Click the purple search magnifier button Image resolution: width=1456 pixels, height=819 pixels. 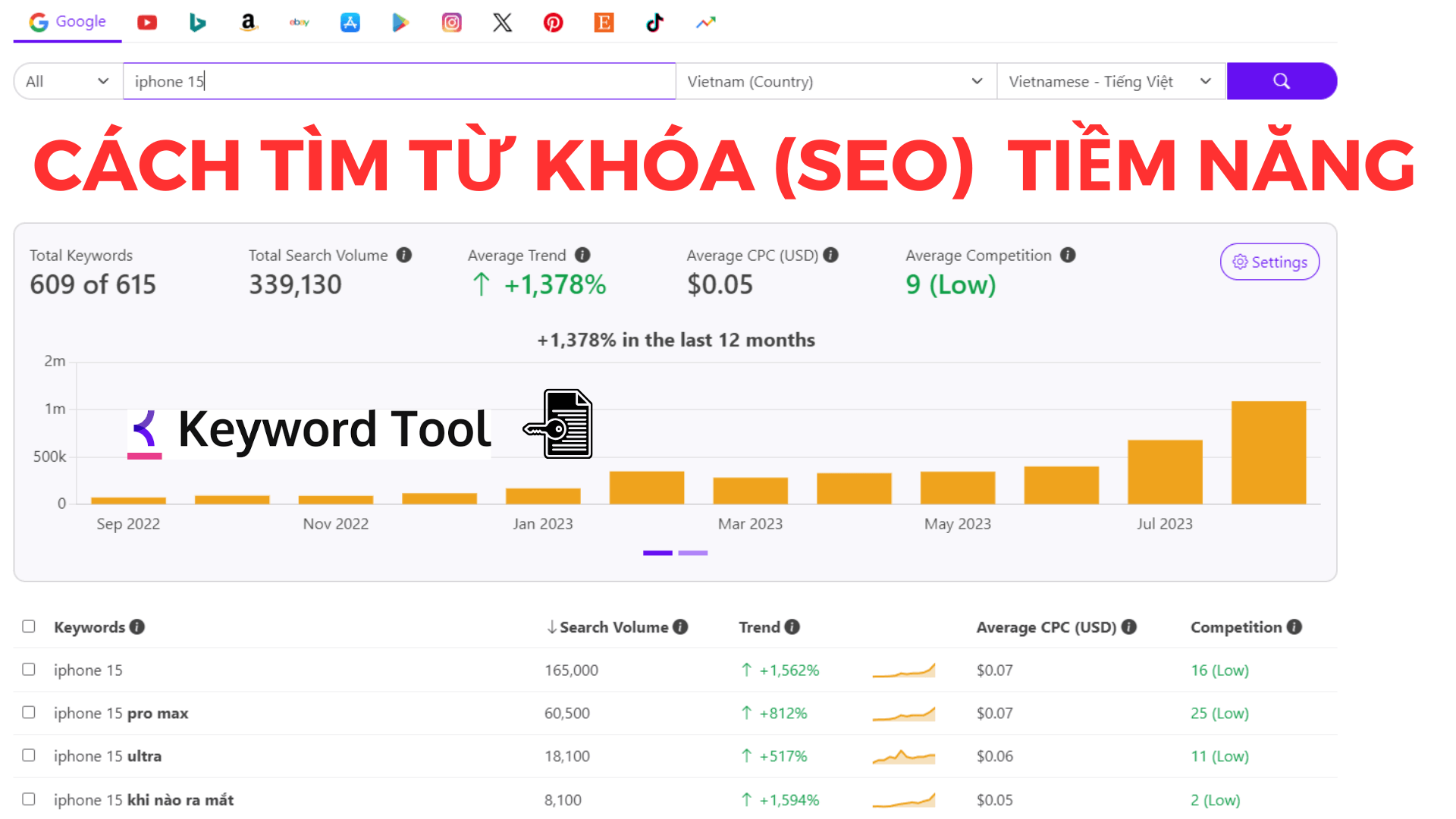[1282, 81]
